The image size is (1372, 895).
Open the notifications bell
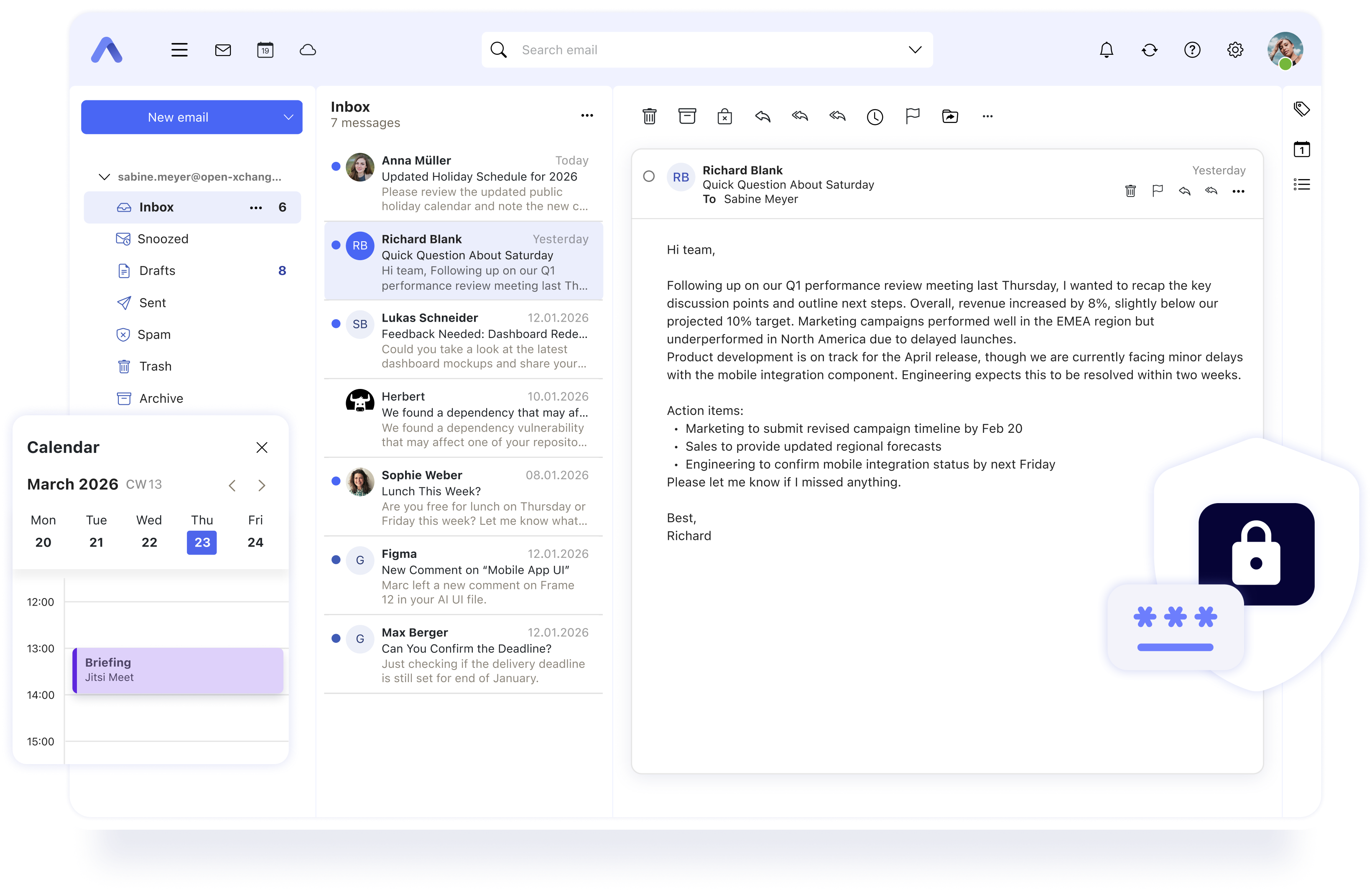coord(1106,50)
